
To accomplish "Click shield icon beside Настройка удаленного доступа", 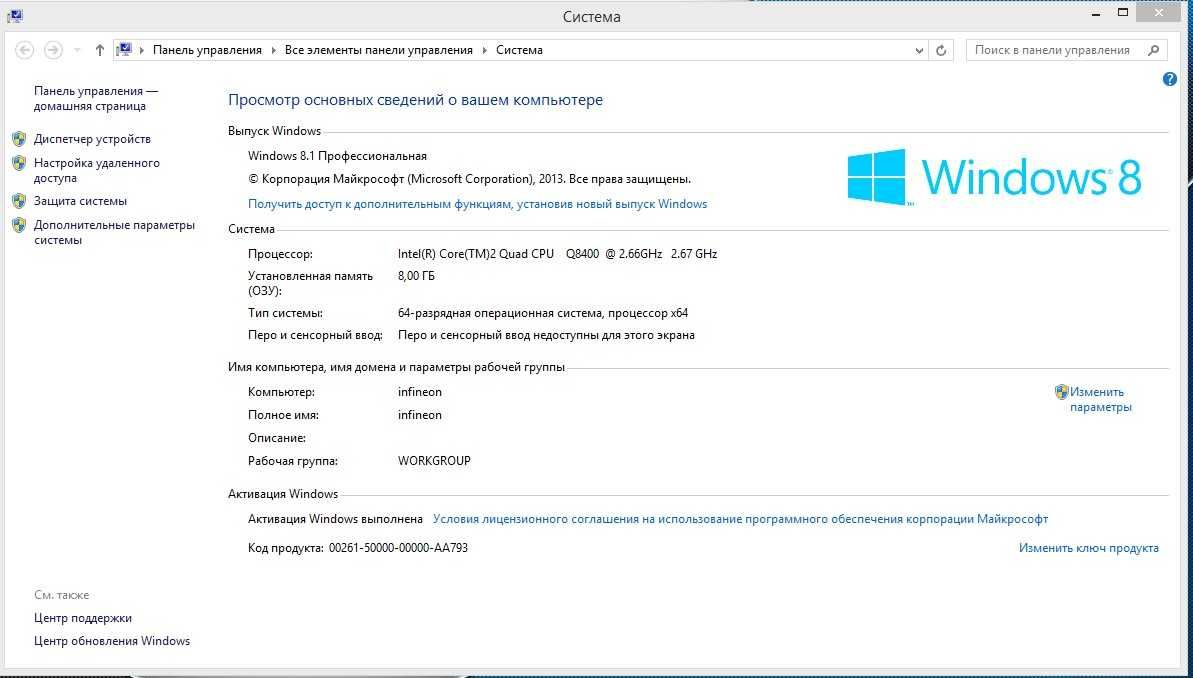I will pyautogui.click(x=19, y=163).
